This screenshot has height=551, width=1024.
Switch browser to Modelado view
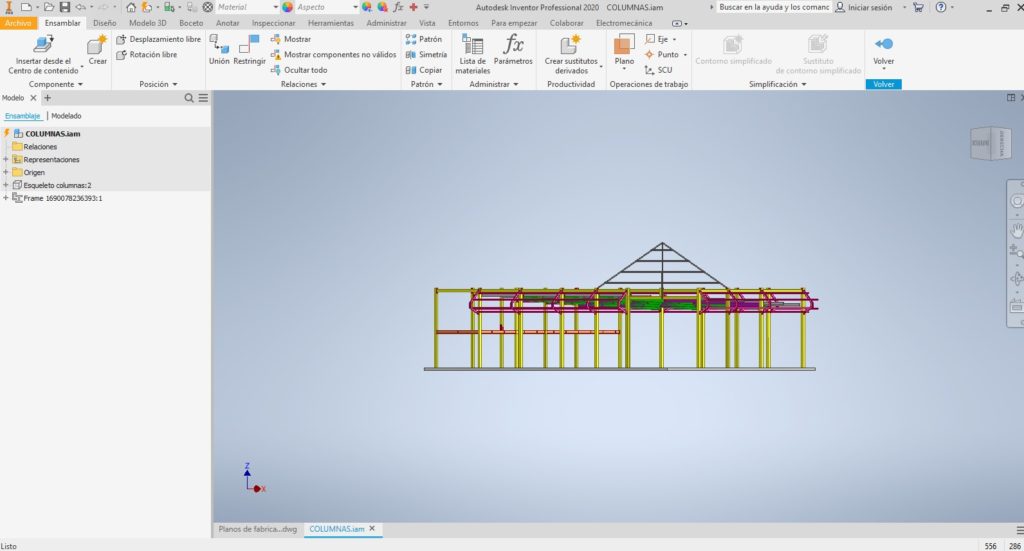pyautogui.click(x=66, y=116)
